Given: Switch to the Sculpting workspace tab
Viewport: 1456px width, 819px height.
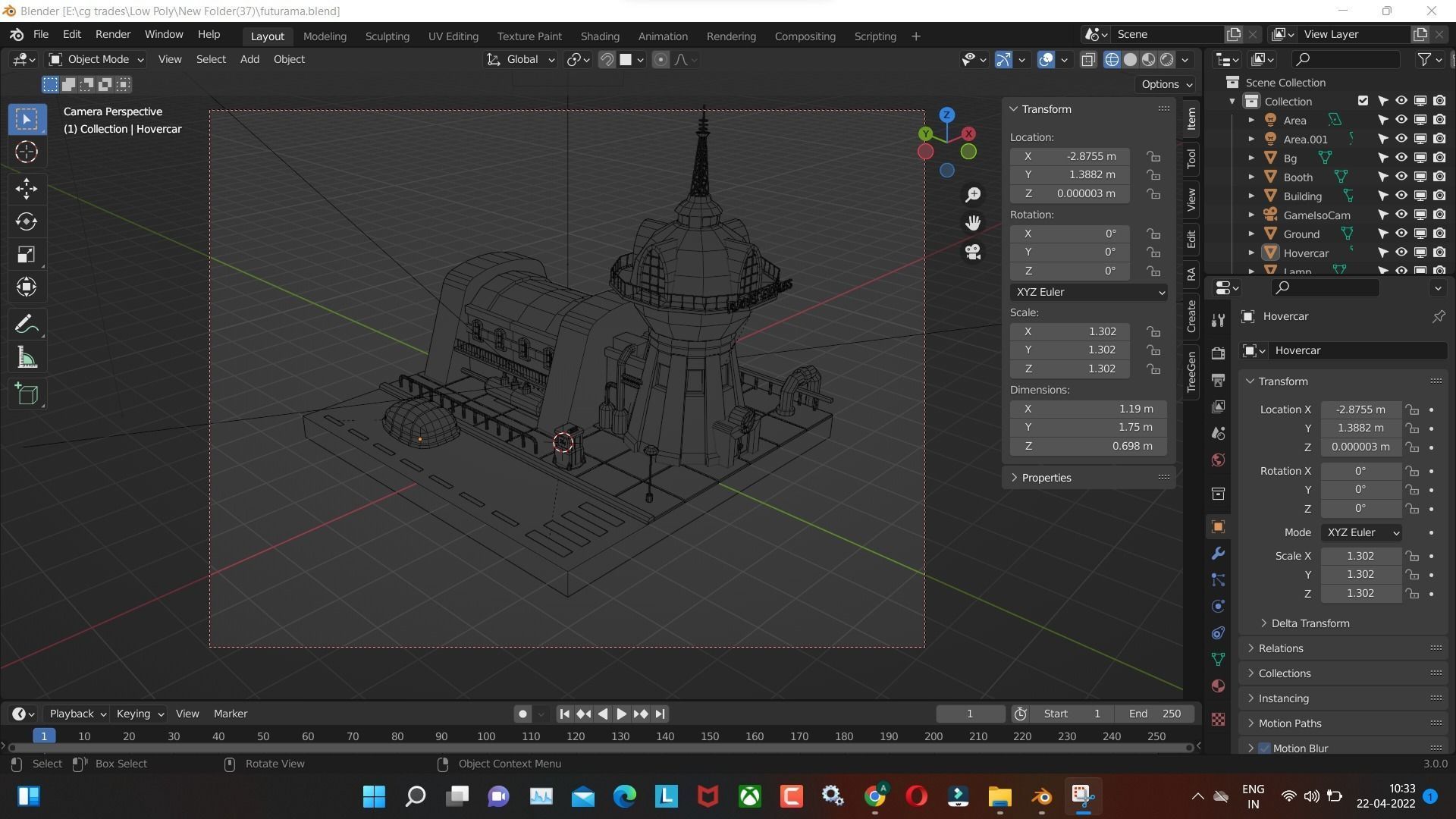Looking at the screenshot, I should pyautogui.click(x=387, y=36).
